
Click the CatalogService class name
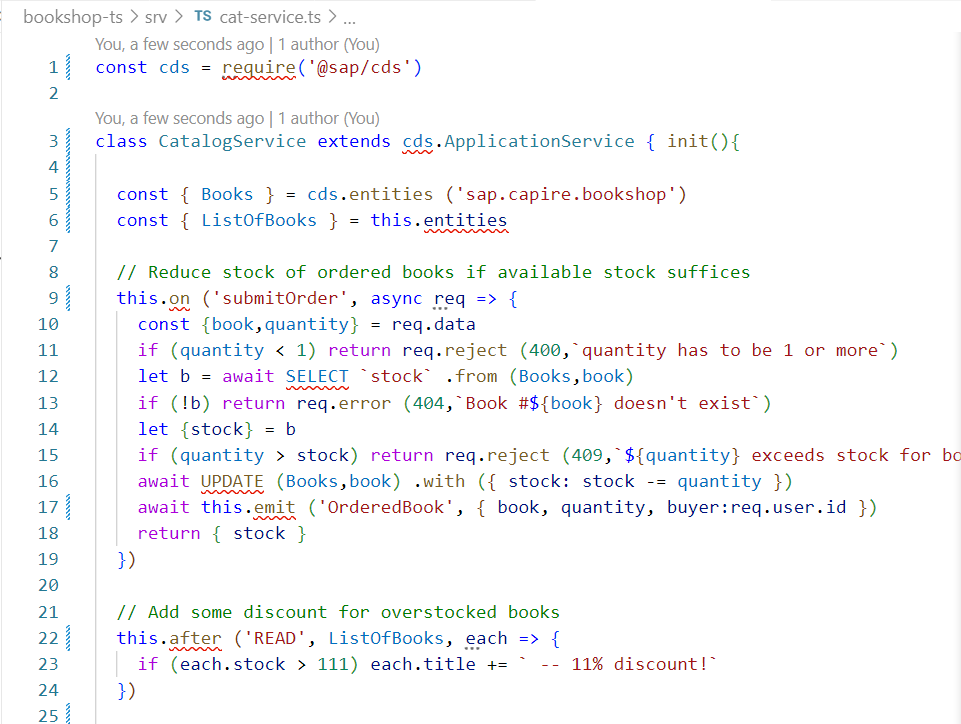[x=232, y=141]
